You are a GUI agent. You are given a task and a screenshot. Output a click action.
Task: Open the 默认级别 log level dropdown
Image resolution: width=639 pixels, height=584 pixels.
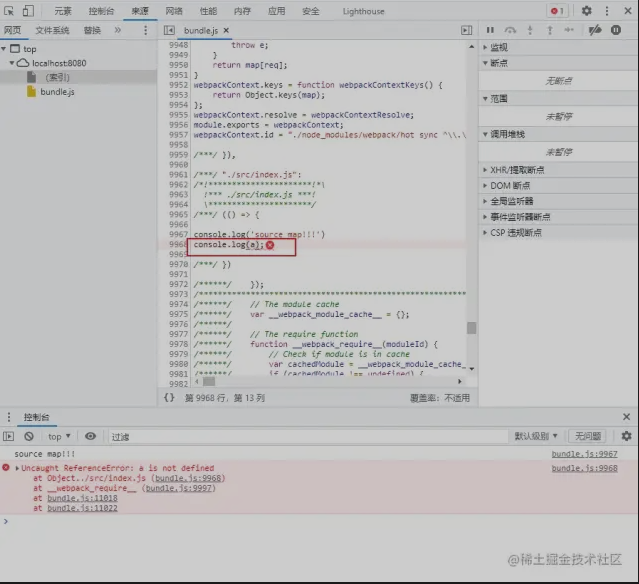coord(535,436)
